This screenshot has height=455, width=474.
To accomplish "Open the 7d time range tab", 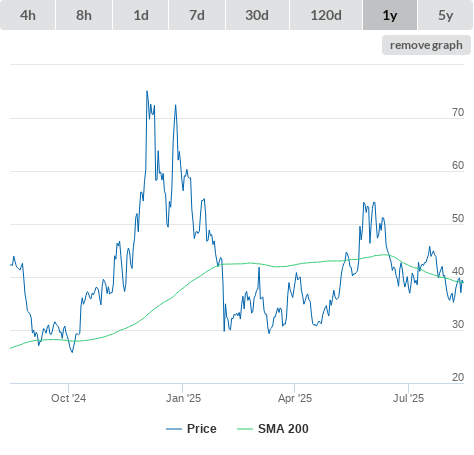I will (x=197, y=15).
